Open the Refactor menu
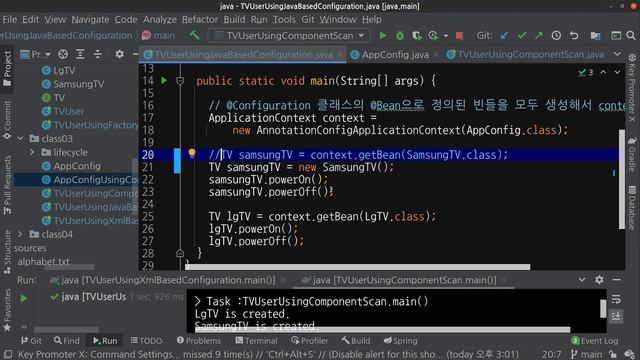Screen dimensions: 640x360 [x=200, y=19]
